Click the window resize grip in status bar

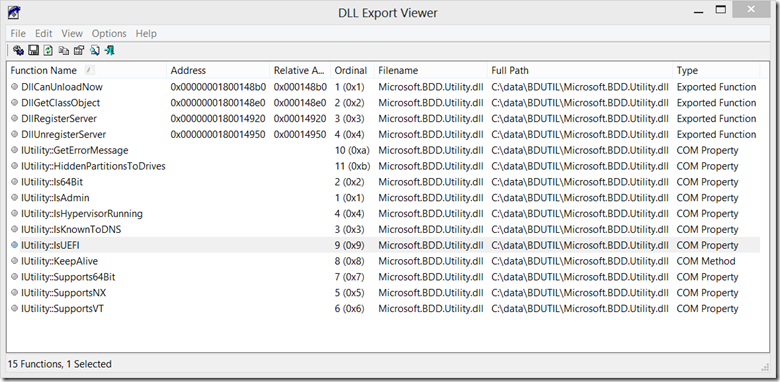click(766, 367)
